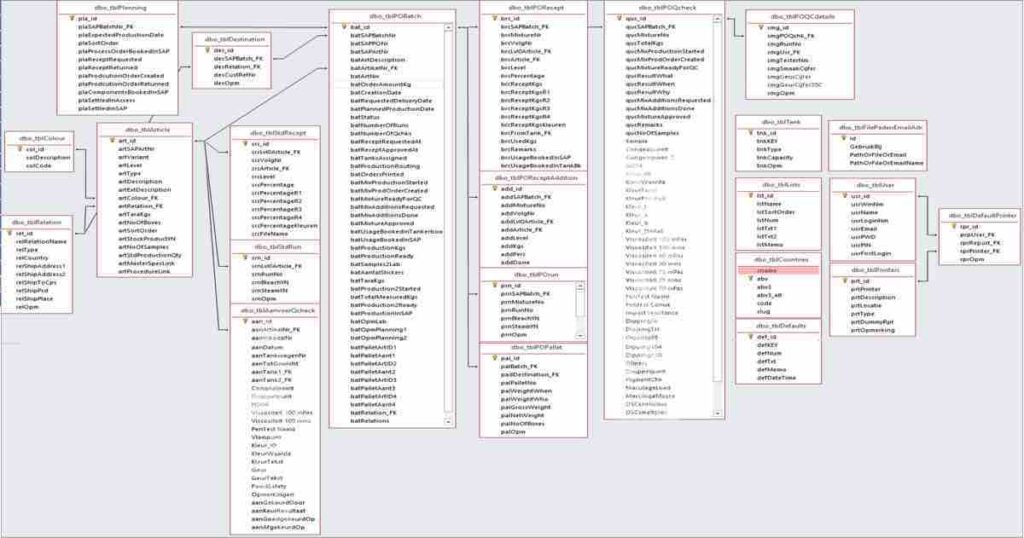The image size is (1024, 538).
Task: Click the key icon next to bat_id
Action: coord(342,26)
